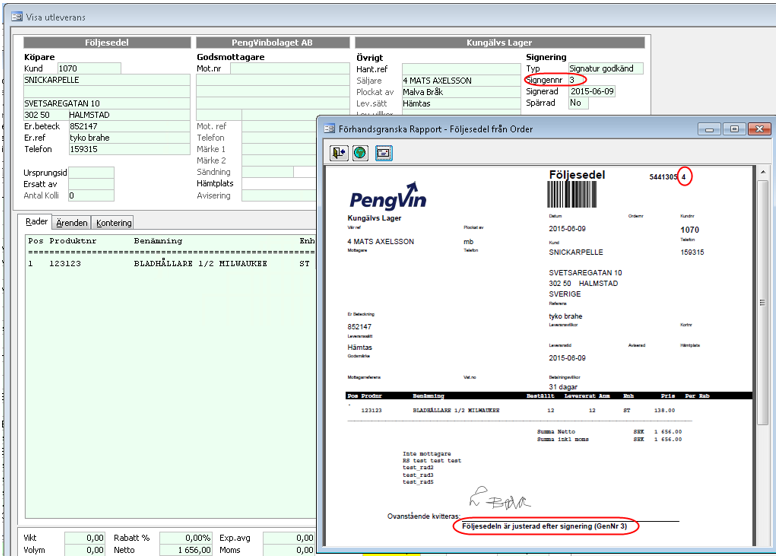The height and width of the screenshot is (557, 776).
Task: Click the Moms field
Action: 289,550
